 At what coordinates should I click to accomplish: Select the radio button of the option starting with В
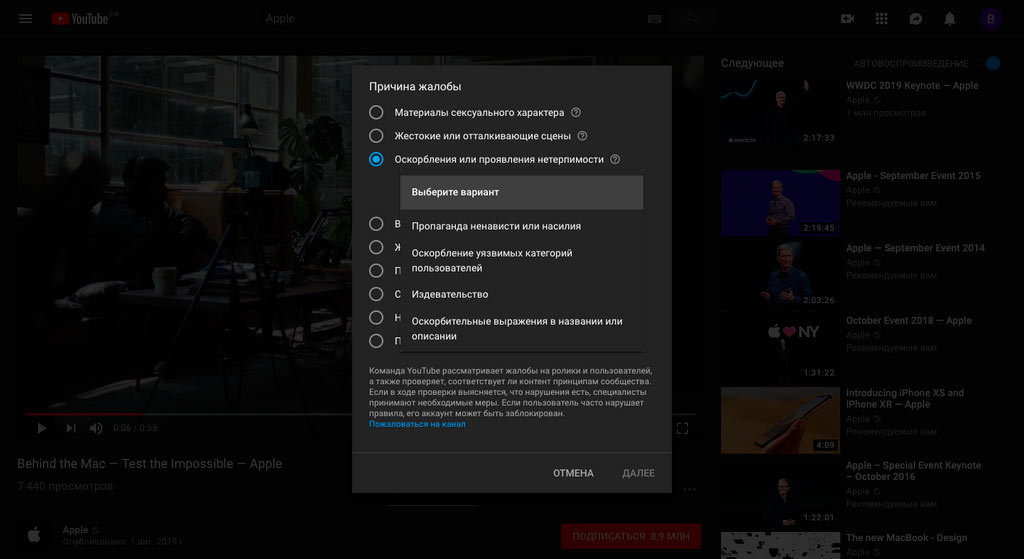(x=376, y=224)
